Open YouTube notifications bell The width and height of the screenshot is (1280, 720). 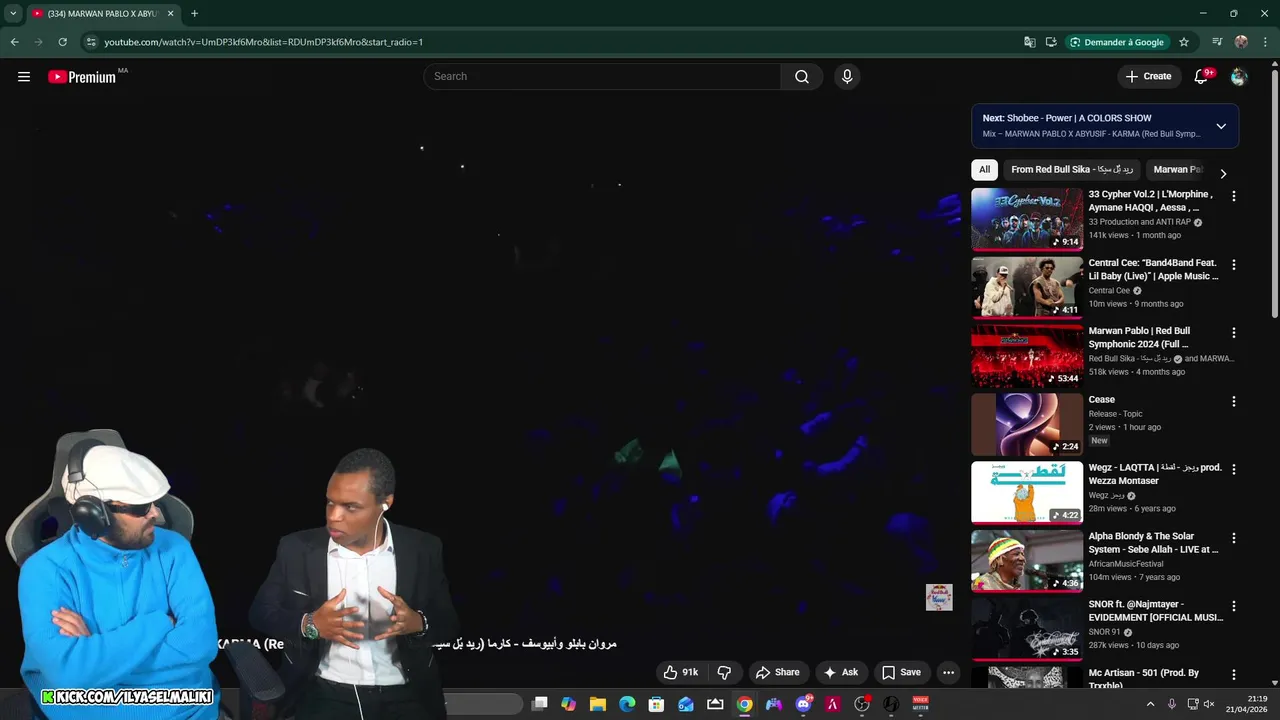(1202, 77)
